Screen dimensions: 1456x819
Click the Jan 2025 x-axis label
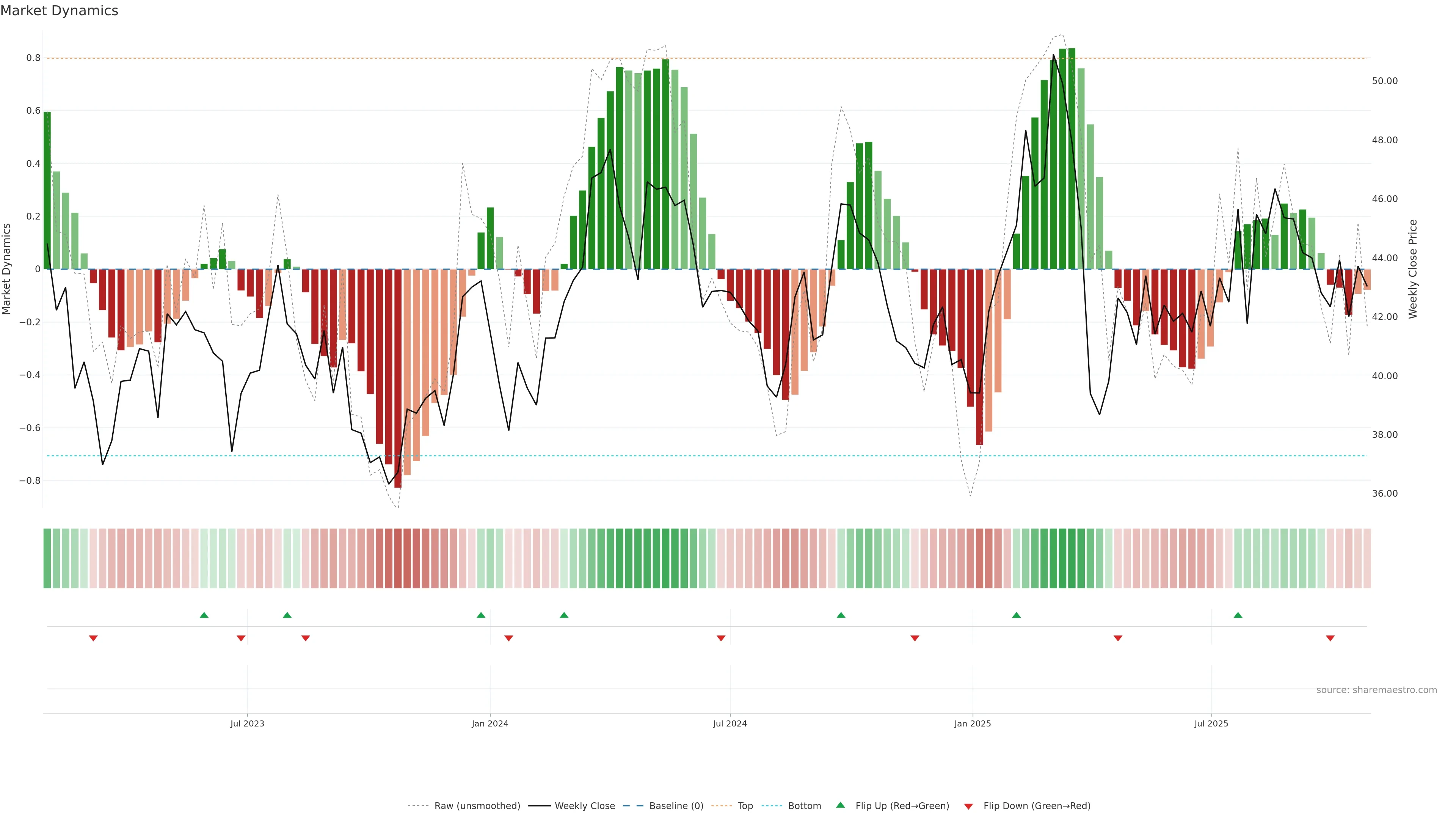(x=972, y=723)
